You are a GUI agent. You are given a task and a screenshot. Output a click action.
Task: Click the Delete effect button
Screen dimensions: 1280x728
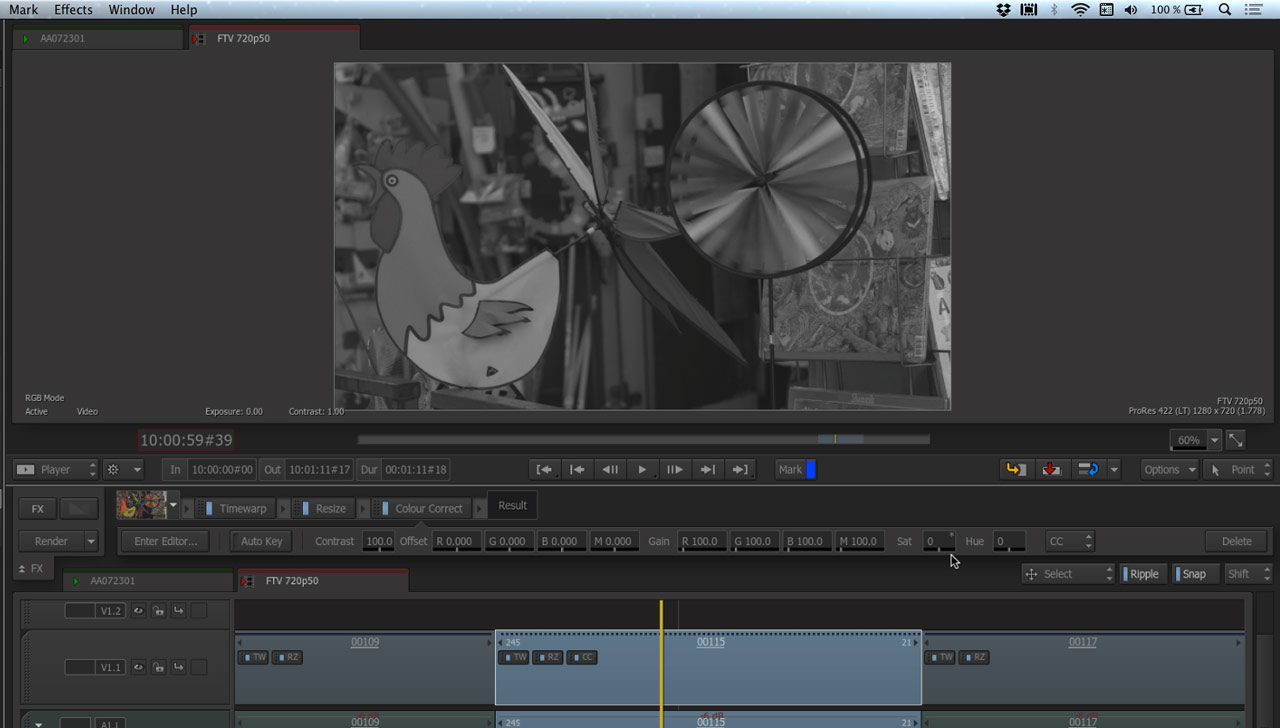point(1236,541)
